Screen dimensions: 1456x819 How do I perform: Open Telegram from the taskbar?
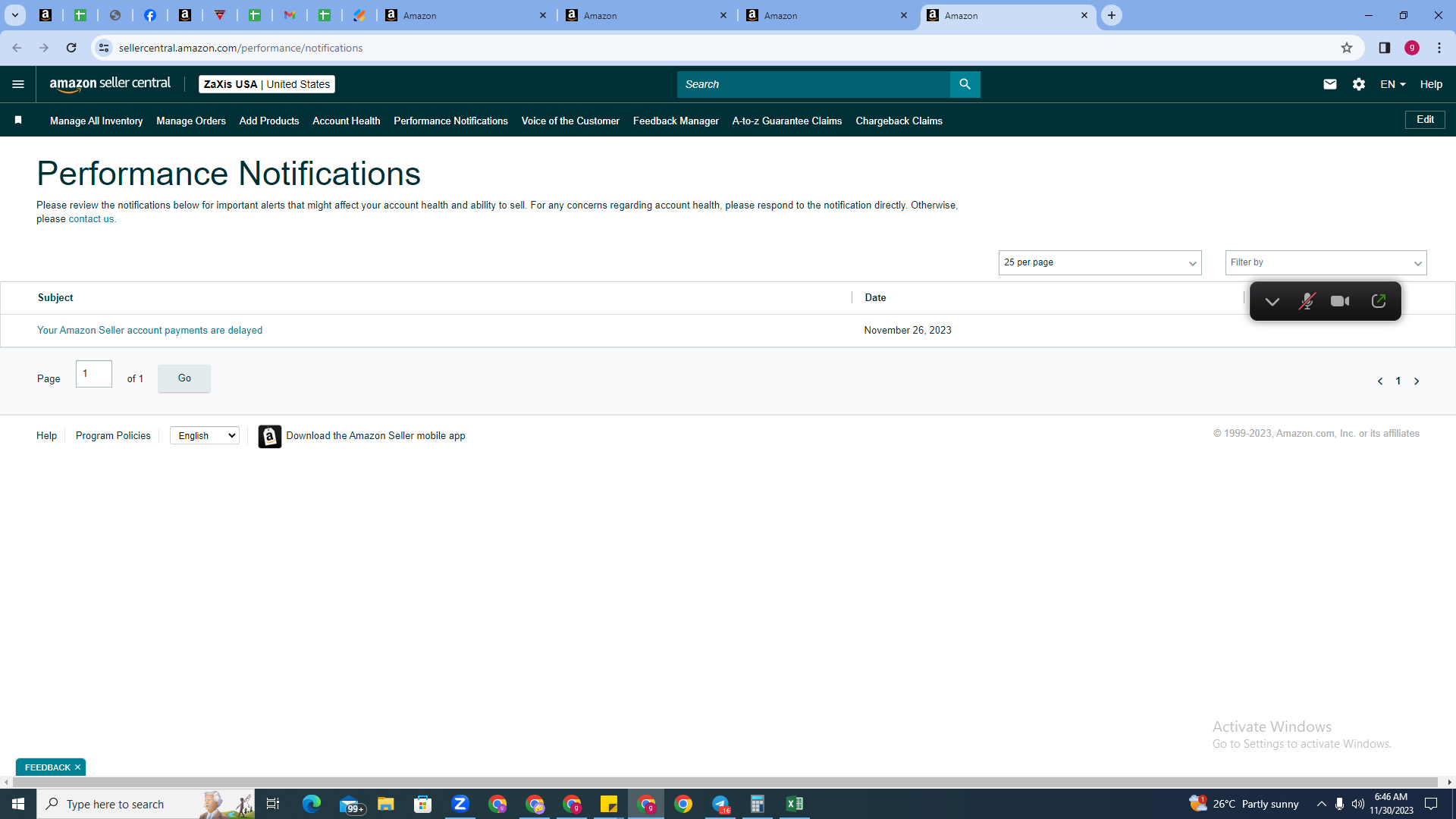point(720,804)
